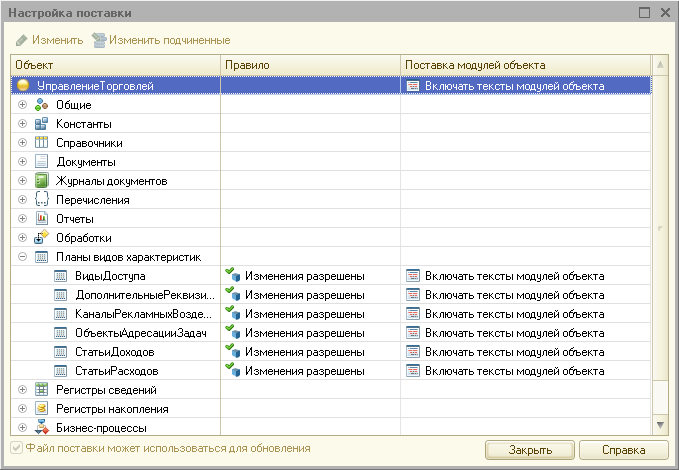The width and height of the screenshot is (679, 470).
Task: Click module delivery icon in УправлениеТорговлей row
Action: pos(413,86)
